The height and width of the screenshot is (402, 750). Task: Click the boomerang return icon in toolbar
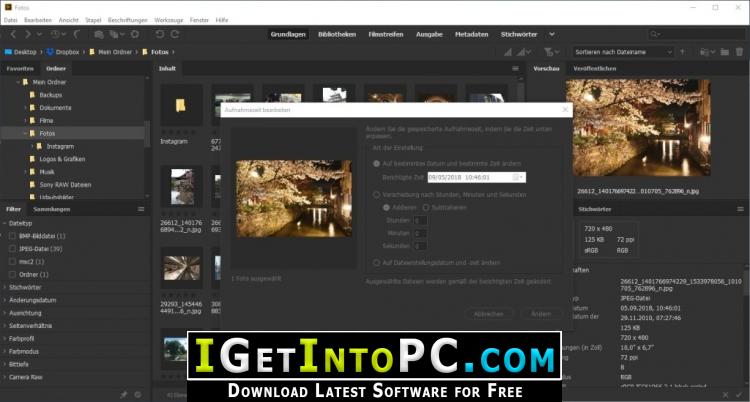[77, 34]
